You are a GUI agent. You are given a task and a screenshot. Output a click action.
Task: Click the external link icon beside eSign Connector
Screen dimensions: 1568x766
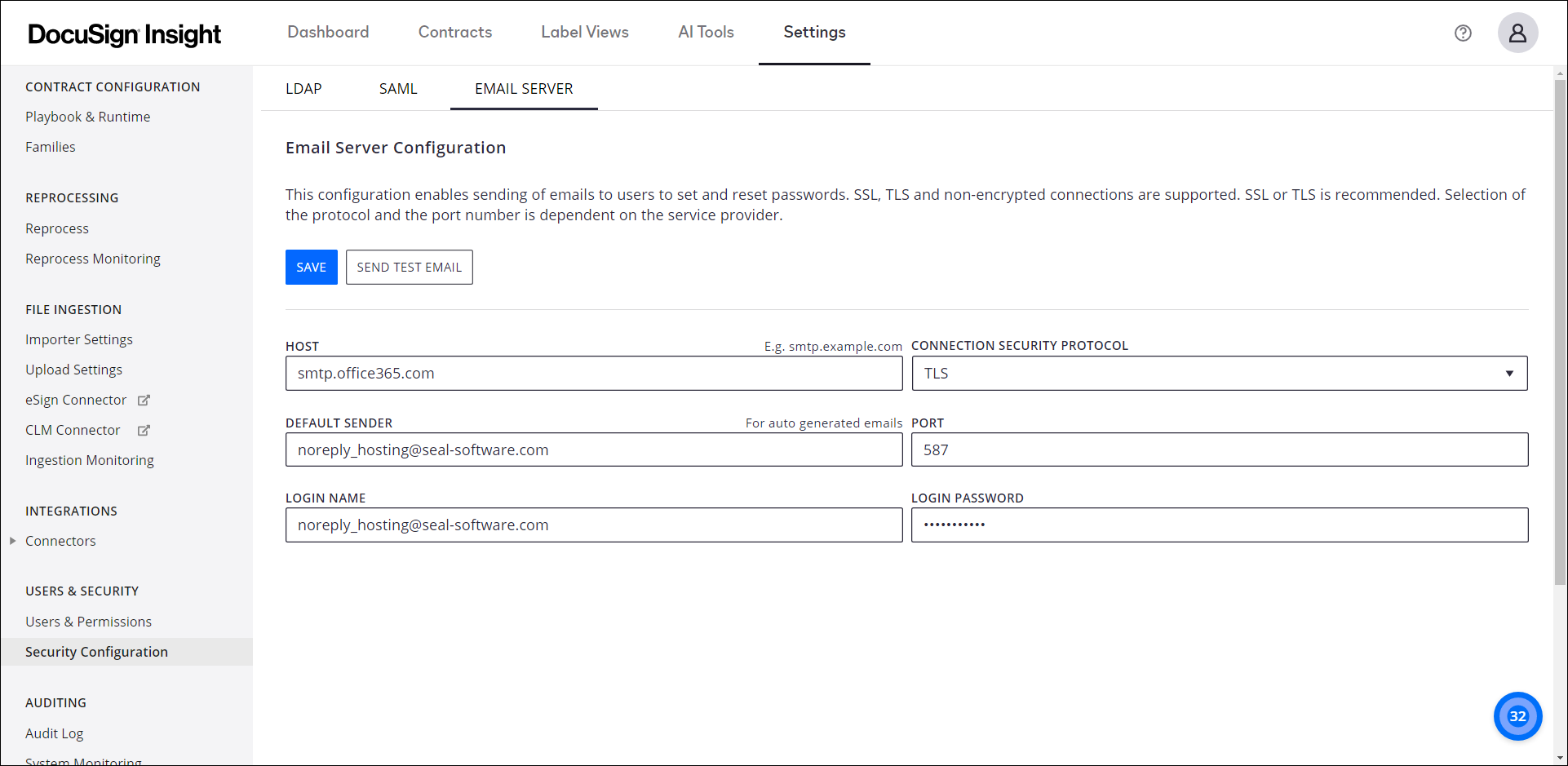pos(144,400)
